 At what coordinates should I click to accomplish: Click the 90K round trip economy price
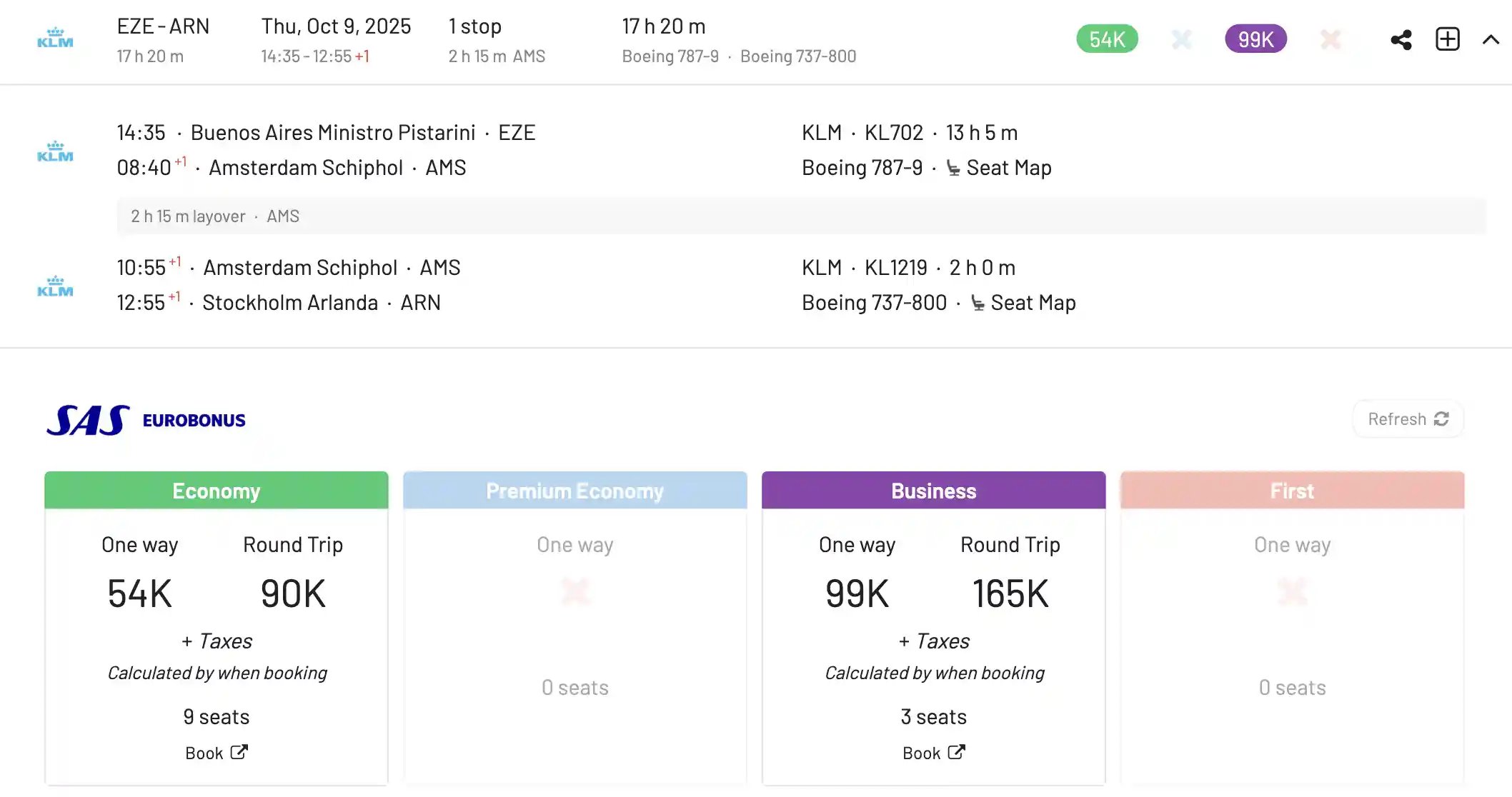click(293, 594)
